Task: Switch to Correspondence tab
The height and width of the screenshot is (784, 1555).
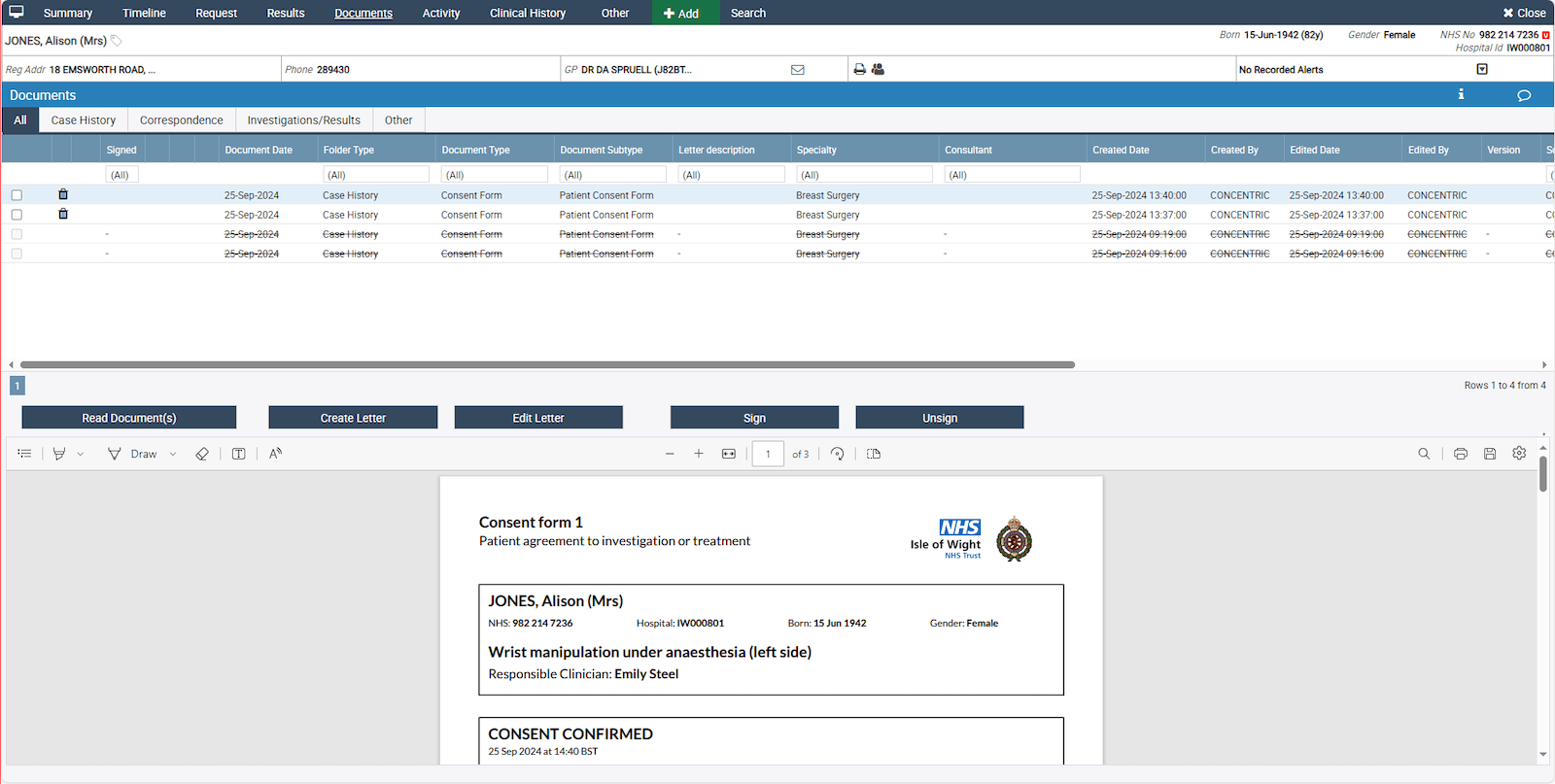Action: [182, 120]
